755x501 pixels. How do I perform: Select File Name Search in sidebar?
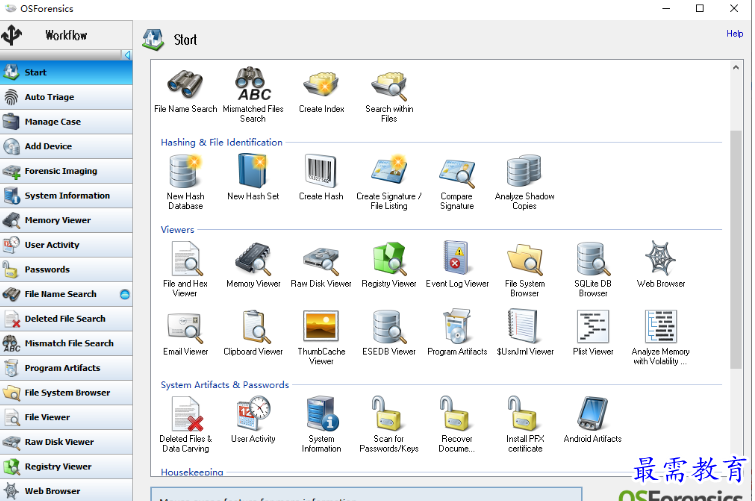pos(66,294)
